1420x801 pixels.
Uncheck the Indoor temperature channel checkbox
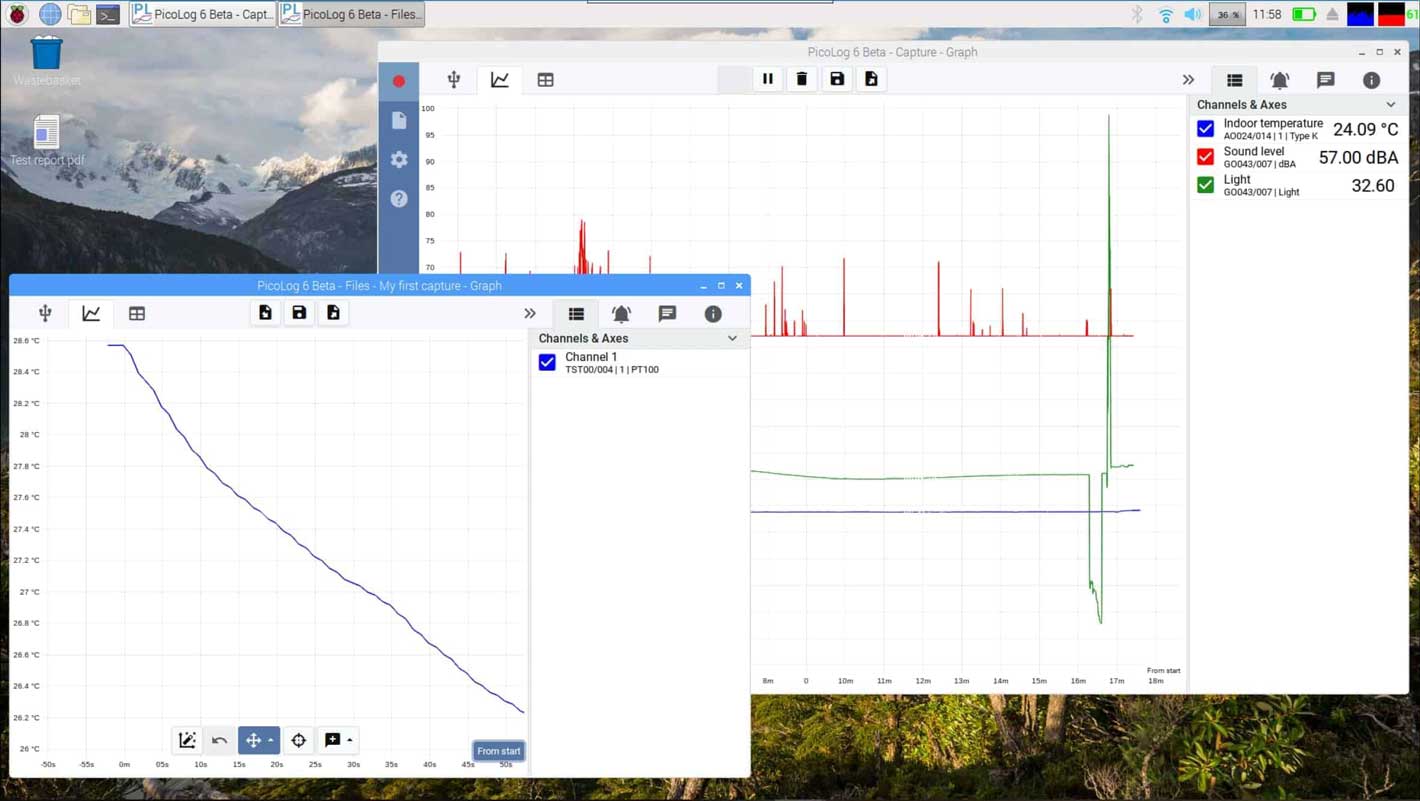pos(1205,129)
